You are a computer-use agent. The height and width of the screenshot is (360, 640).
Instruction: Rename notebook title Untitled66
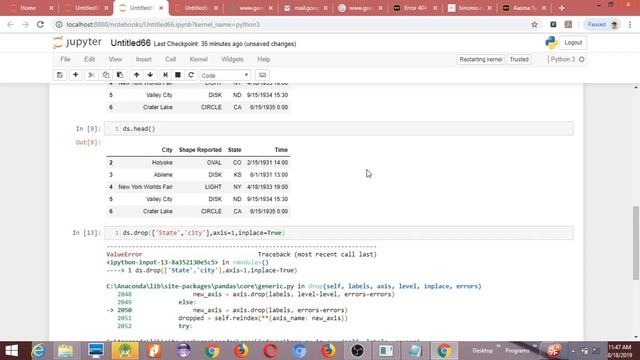click(x=131, y=43)
